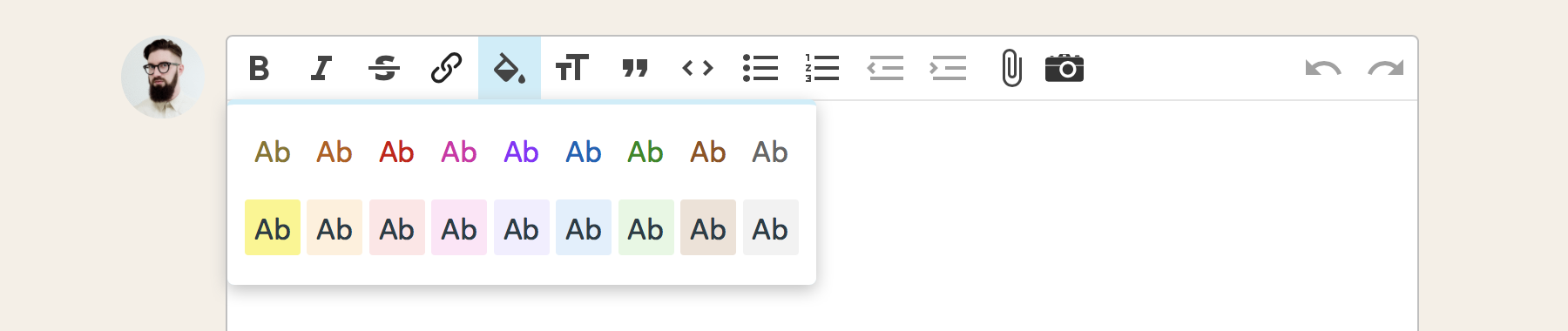Viewport: 1568px width, 331px height.
Task: Apply italic text formatting
Action: tap(321, 68)
